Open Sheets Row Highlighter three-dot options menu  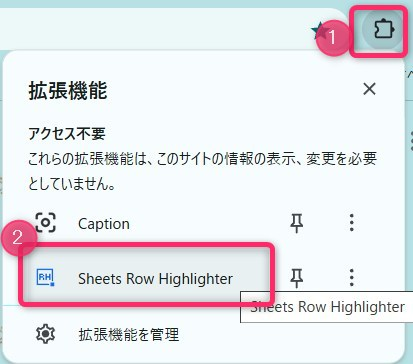351,278
